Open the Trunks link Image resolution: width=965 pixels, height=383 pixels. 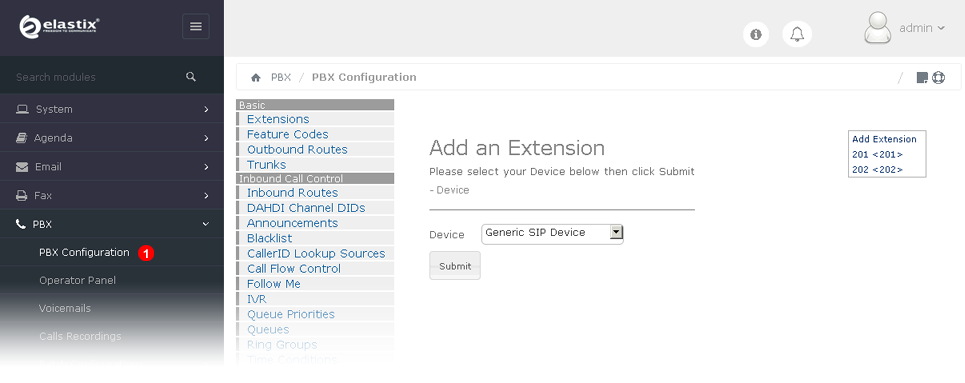(x=266, y=164)
